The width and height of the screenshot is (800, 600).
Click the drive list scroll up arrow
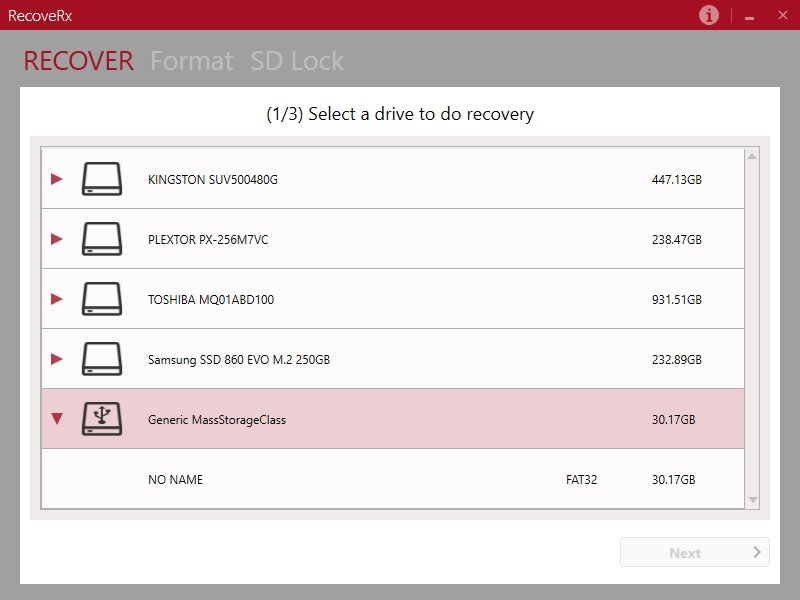(752, 157)
